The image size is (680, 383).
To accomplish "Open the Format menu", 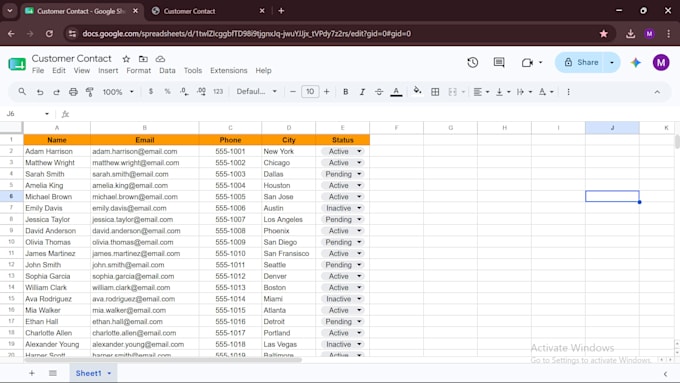I will click(139, 70).
